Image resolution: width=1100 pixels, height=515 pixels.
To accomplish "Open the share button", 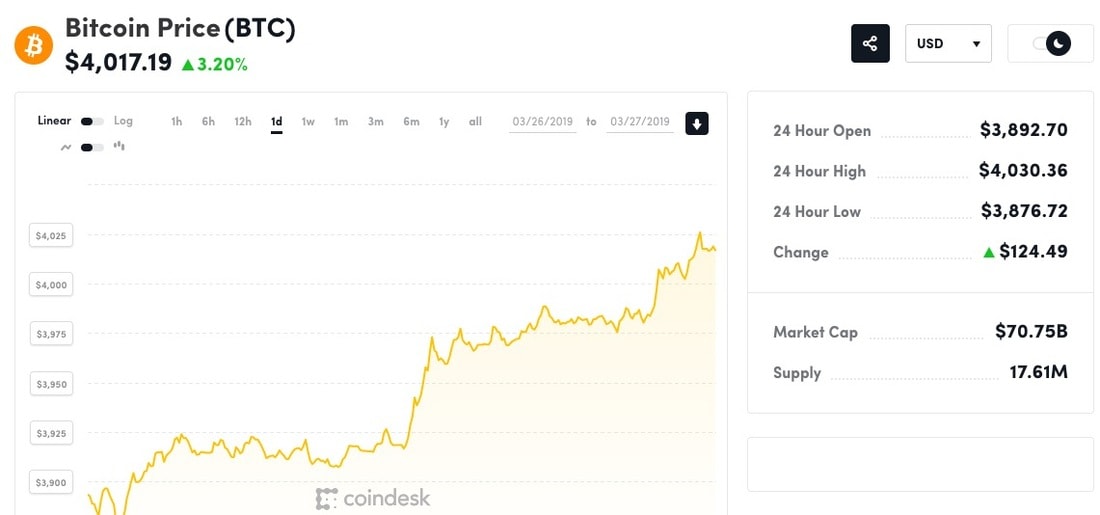I will pyautogui.click(x=870, y=44).
